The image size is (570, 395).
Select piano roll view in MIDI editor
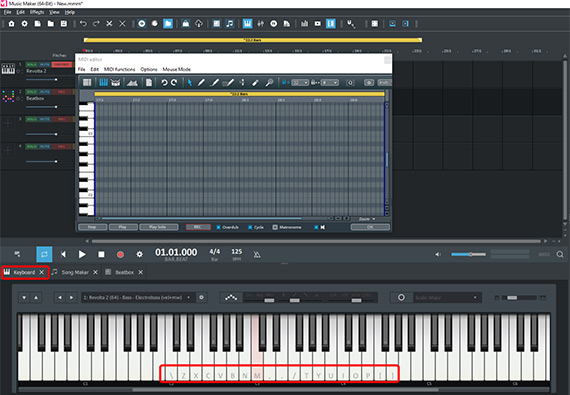tap(103, 82)
